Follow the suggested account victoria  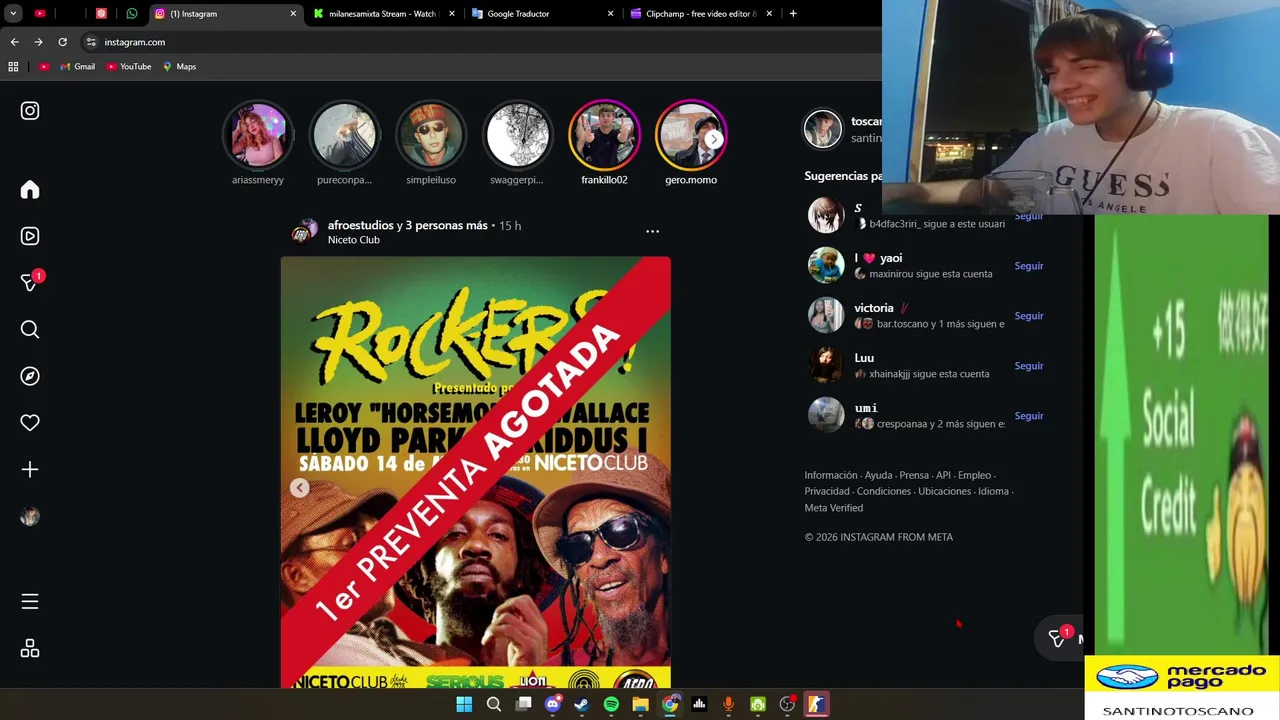(x=1029, y=316)
